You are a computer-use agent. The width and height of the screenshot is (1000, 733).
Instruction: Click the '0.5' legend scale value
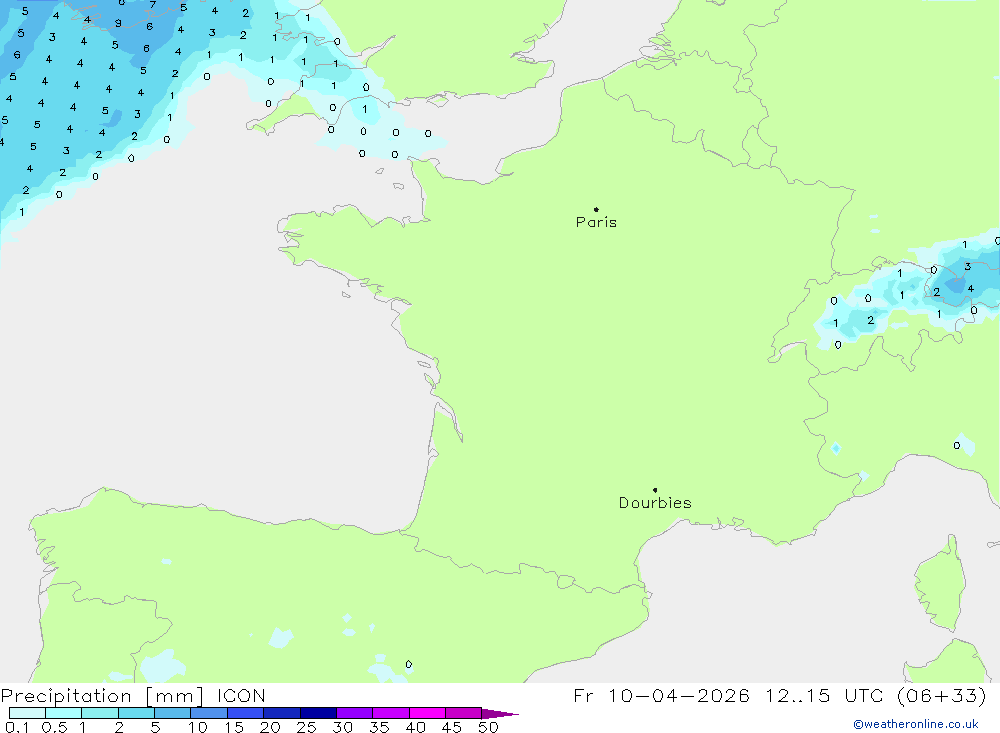tap(54, 727)
